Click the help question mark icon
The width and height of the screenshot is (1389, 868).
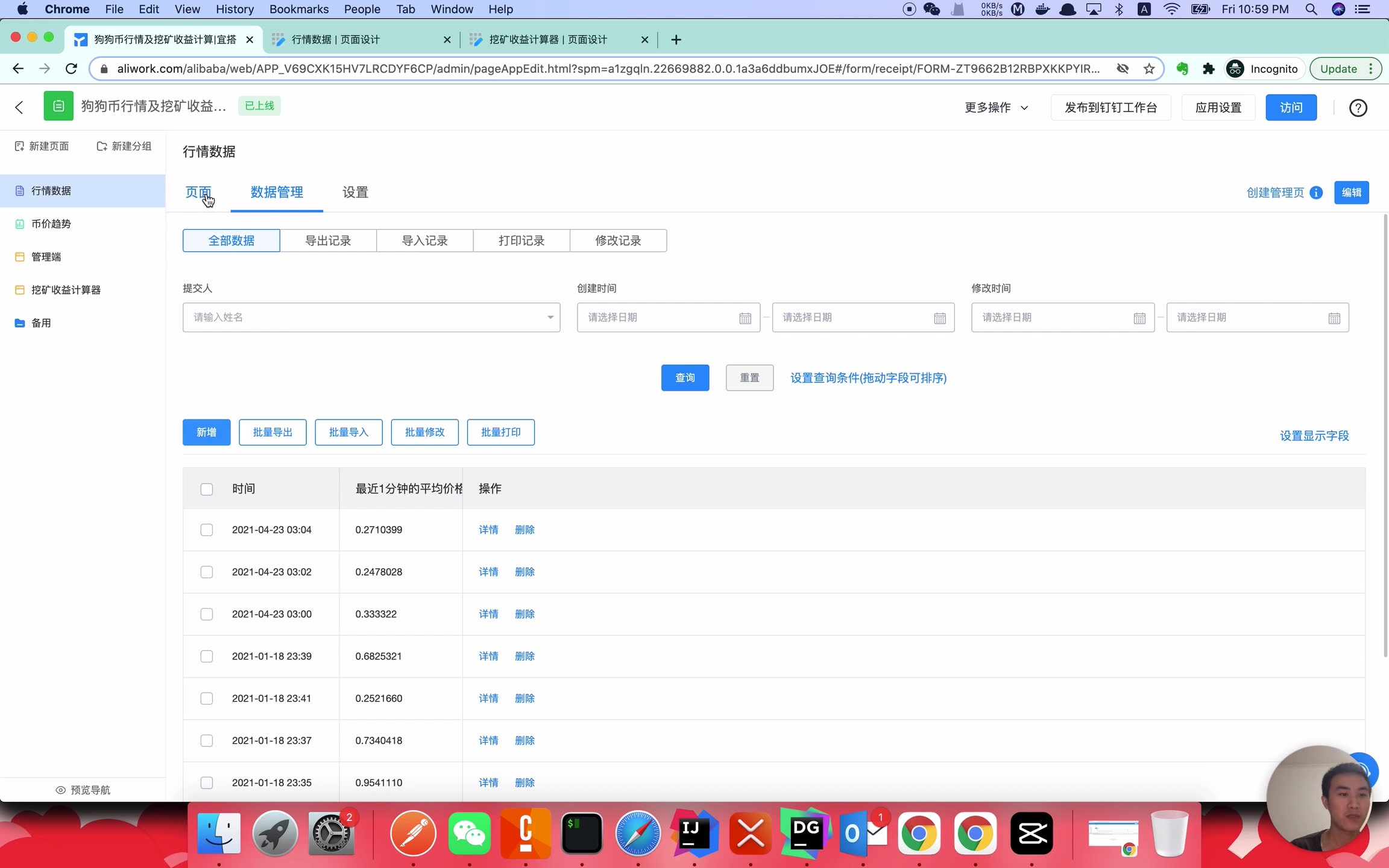click(x=1358, y=108)
